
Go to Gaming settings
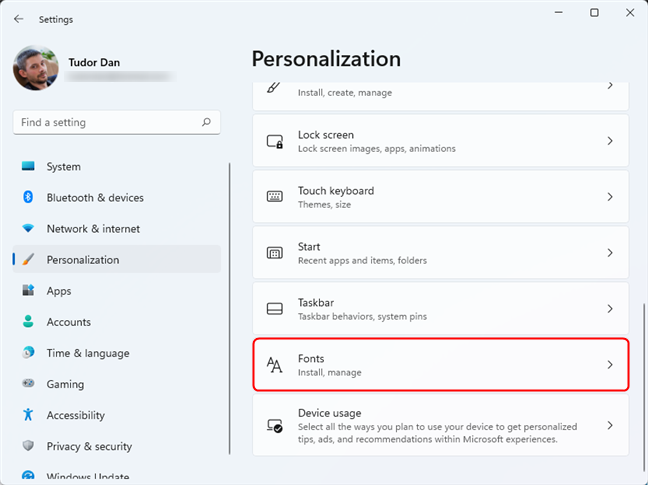click(117, 384)
